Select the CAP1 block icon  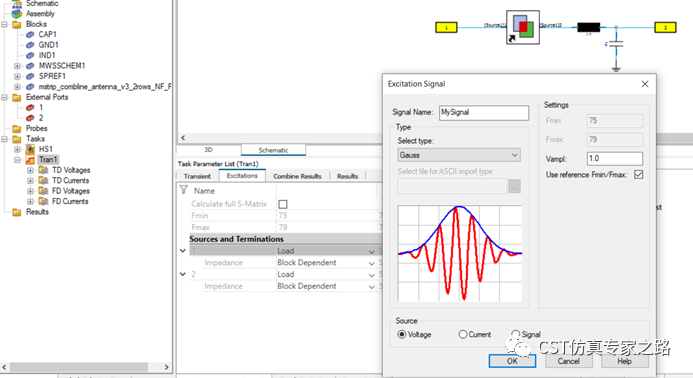pyautogui.click(x=30, y=34)
